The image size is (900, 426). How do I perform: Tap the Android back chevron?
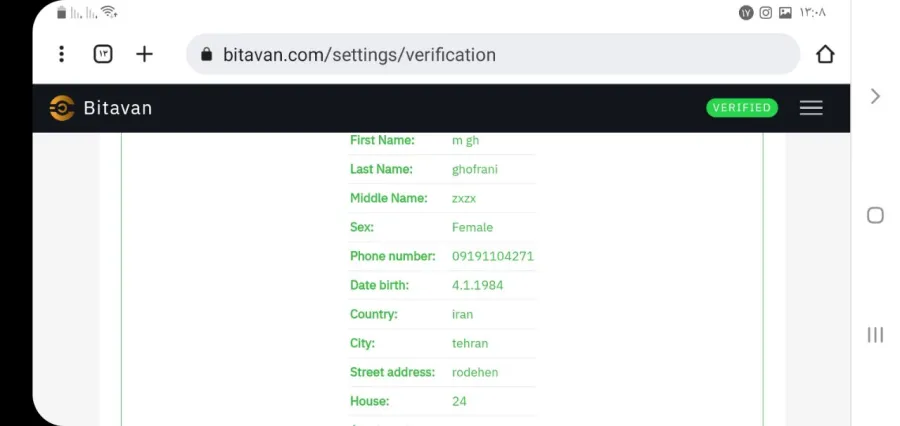(875, 96)
